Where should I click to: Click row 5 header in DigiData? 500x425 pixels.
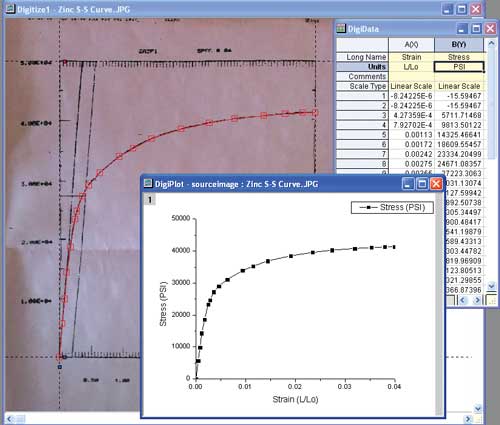point(362,135)
